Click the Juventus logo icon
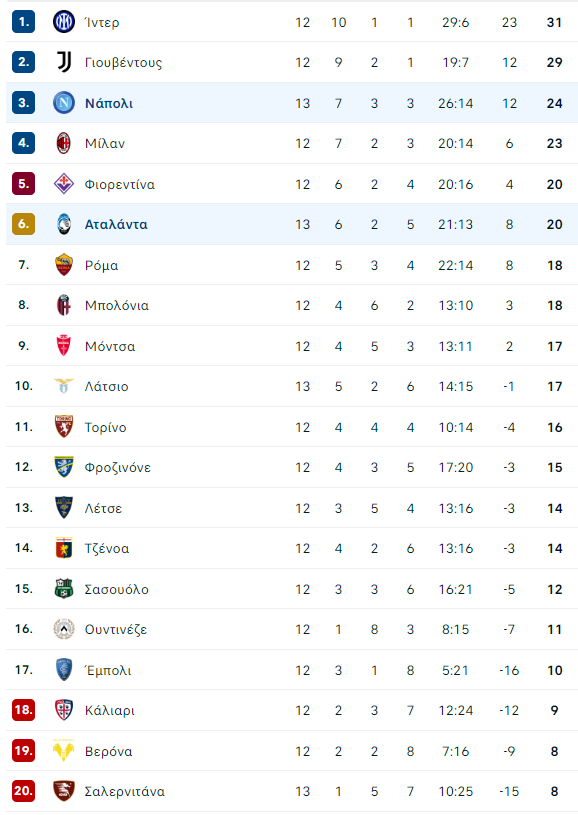Image resolution: width=578 pixels, height=815 pixels. [x=64, y=62]
